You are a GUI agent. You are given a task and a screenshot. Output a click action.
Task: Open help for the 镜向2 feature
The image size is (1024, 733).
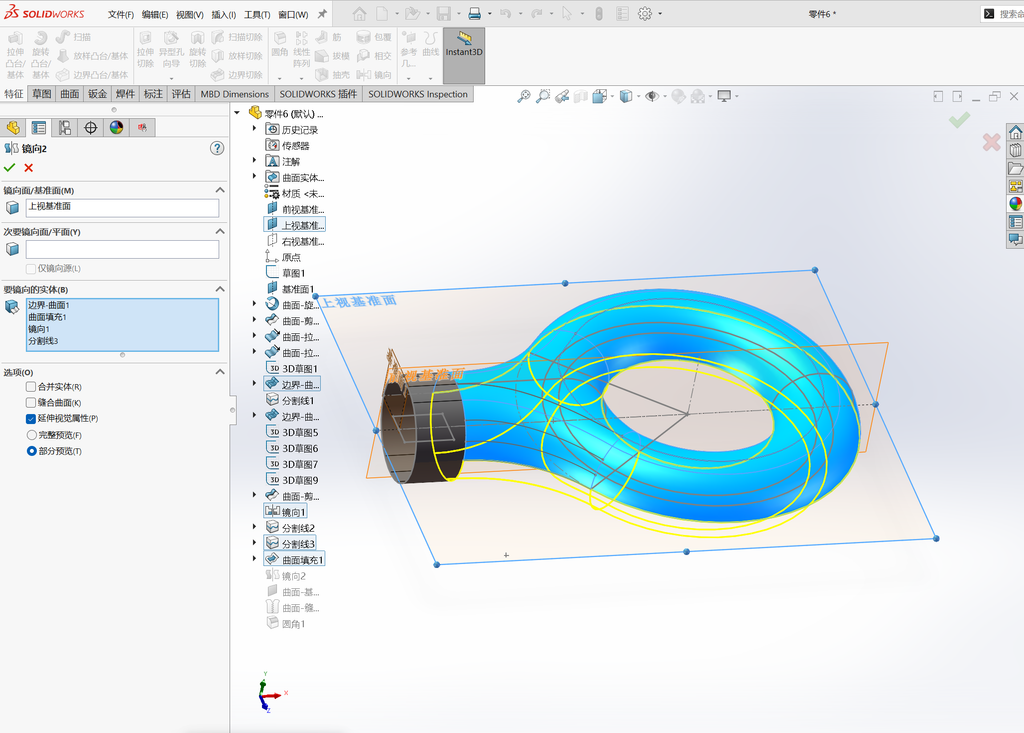point(217,148)
